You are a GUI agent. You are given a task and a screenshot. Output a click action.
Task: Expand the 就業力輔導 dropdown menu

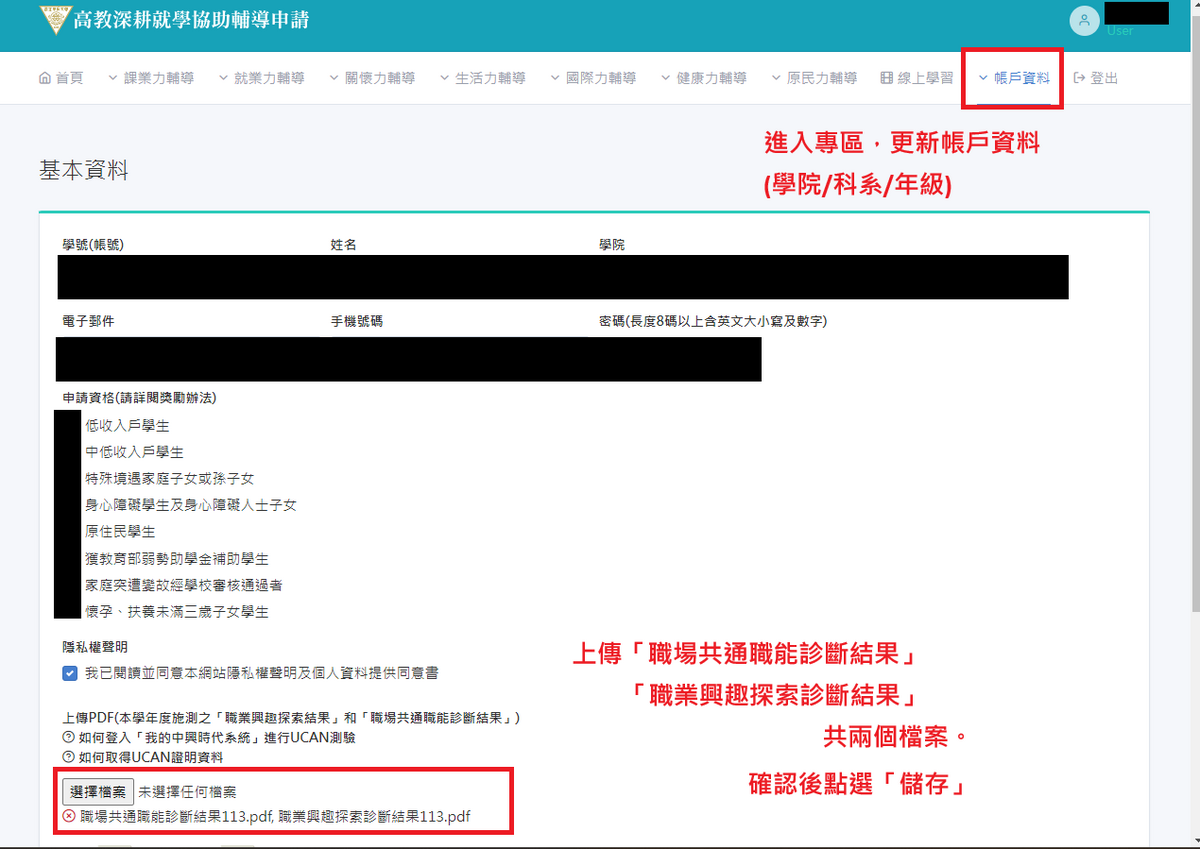tap(260, 78)
